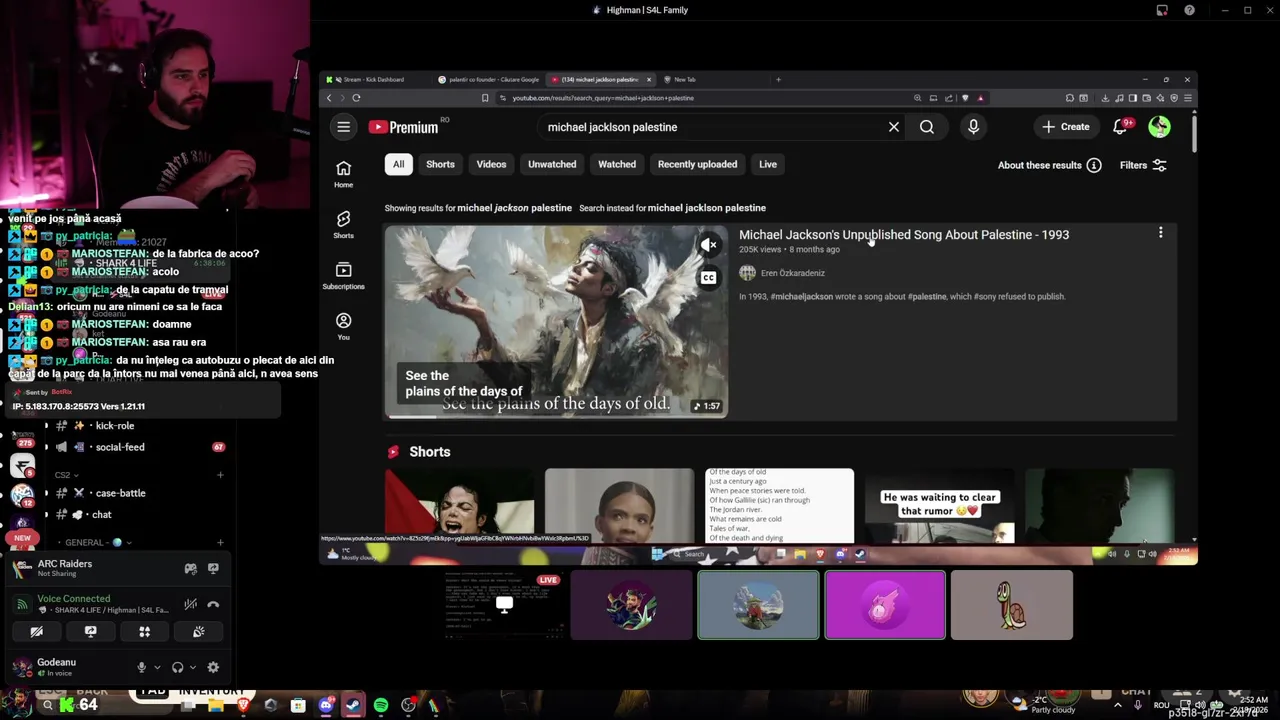Open File Explorer from the taskbar
The image size is (1280, 720).
click(x=215, y=706)
